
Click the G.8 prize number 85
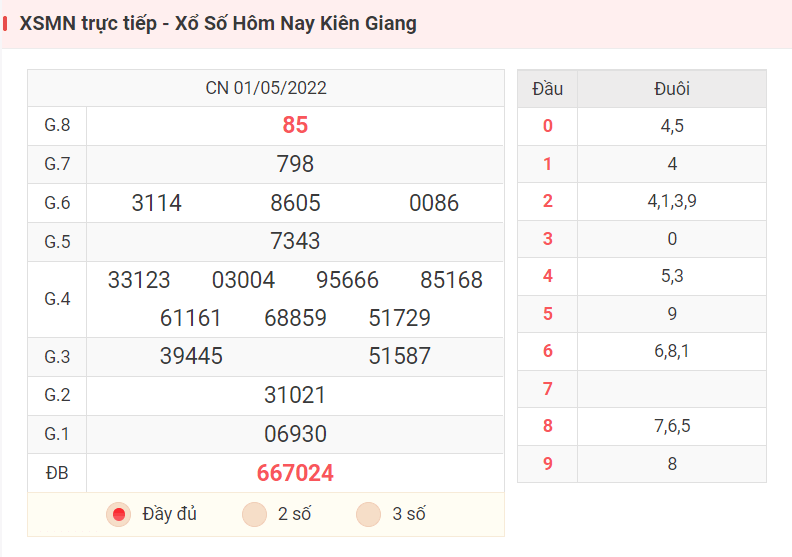click(x=295, y=125)
